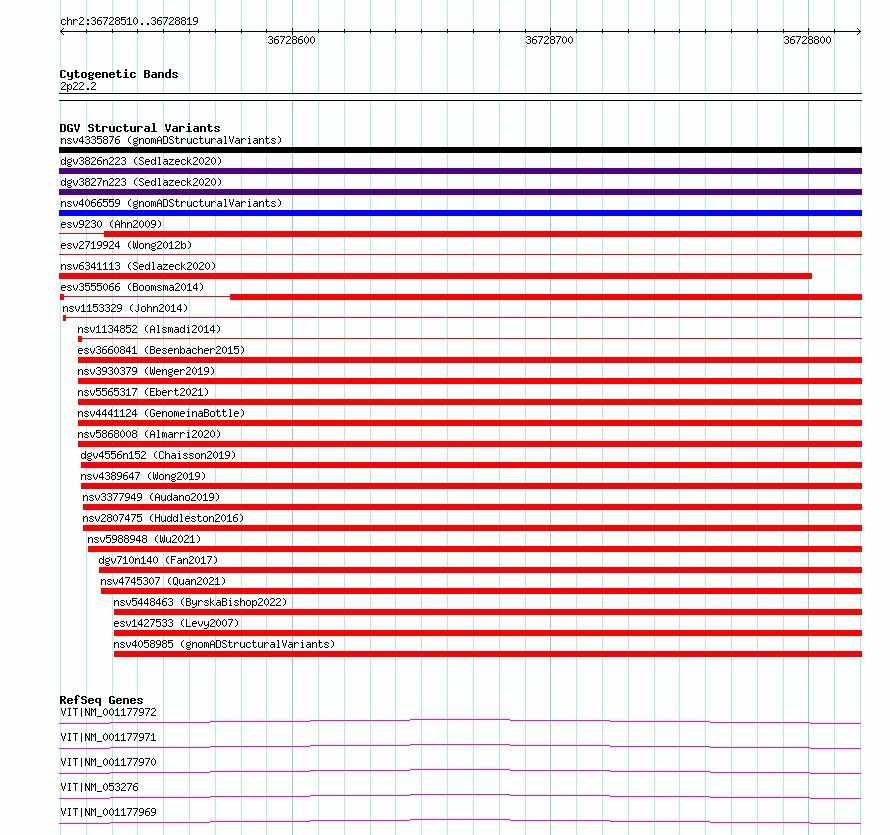Screen dimensions: 890x835
Task: Open transcript VIT|NM_001177972 label
Action: (x=108, y=712)
